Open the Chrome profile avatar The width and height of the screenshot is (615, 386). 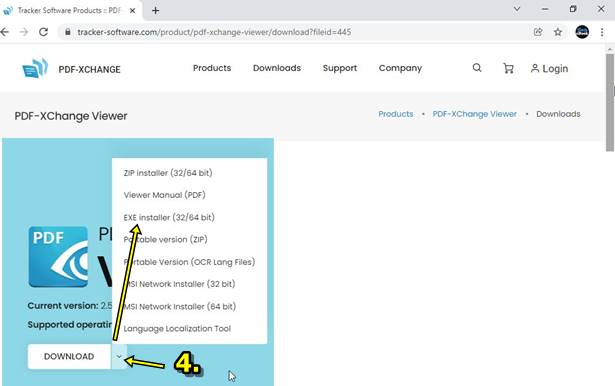(x=582, y=32)
